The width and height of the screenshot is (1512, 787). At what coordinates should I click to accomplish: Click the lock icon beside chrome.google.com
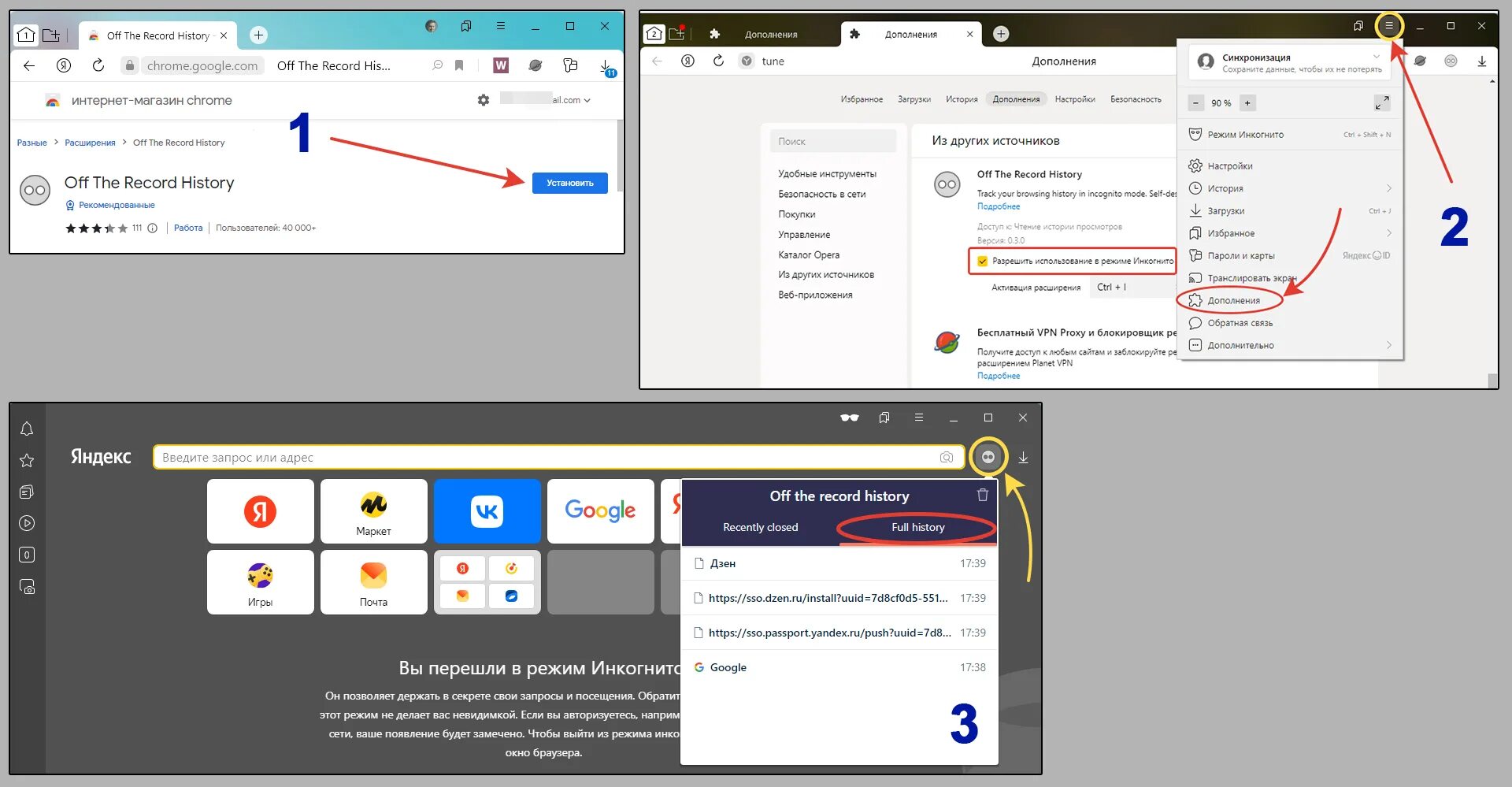[x=130, y=65]
